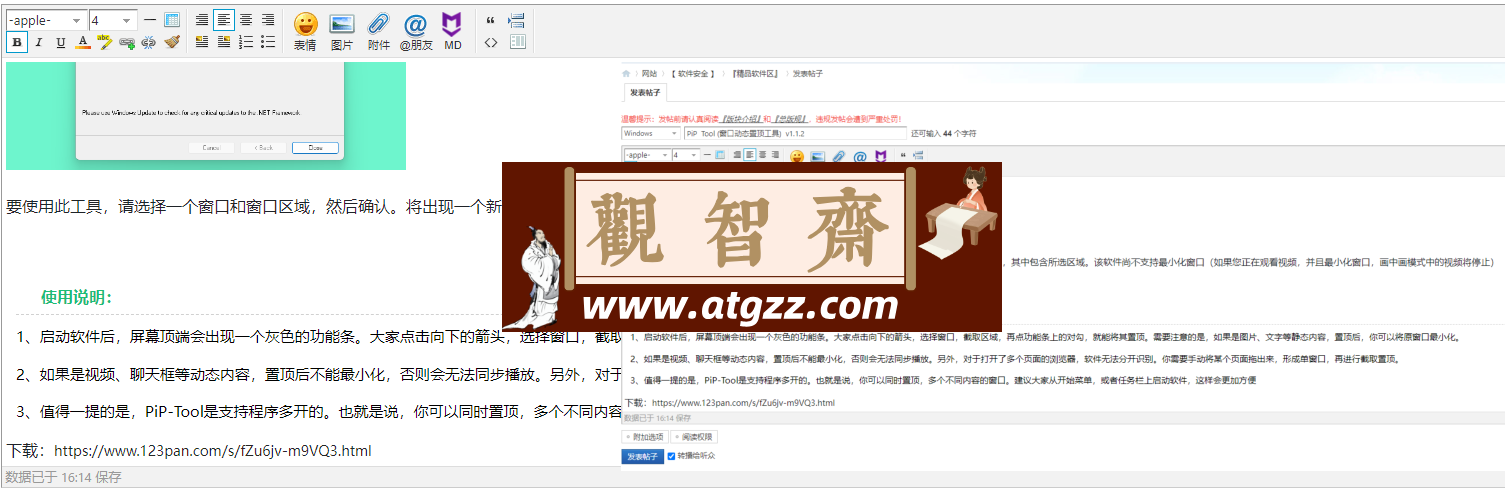Click the layout columns icon below indent
The width and height of the screenshot is (1505, 494).
point(517,42)
